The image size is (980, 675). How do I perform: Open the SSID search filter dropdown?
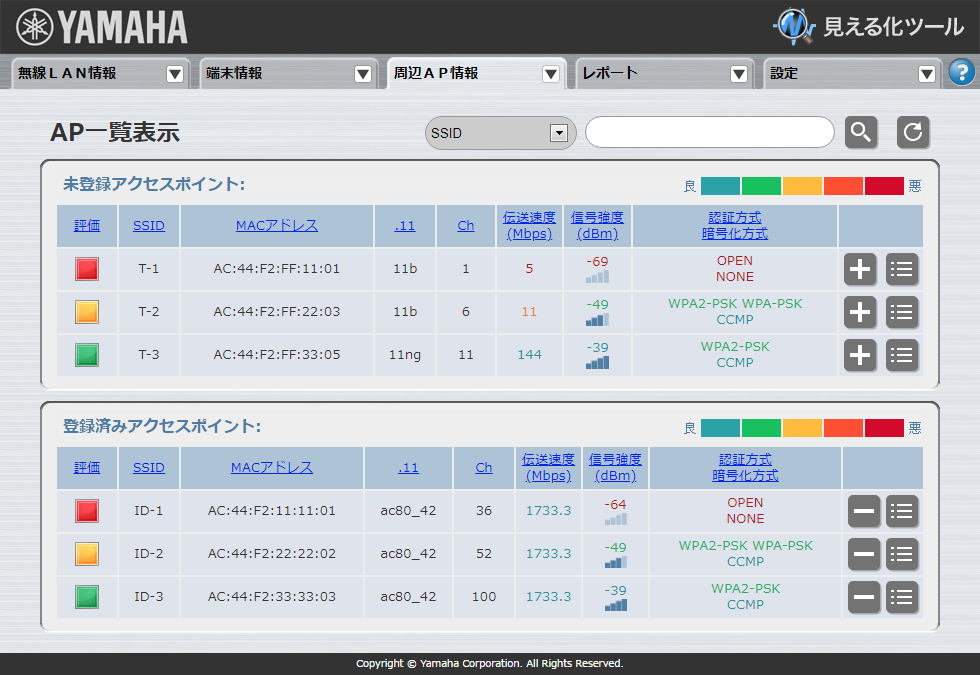pyautogui.click(x=556, y=131)
